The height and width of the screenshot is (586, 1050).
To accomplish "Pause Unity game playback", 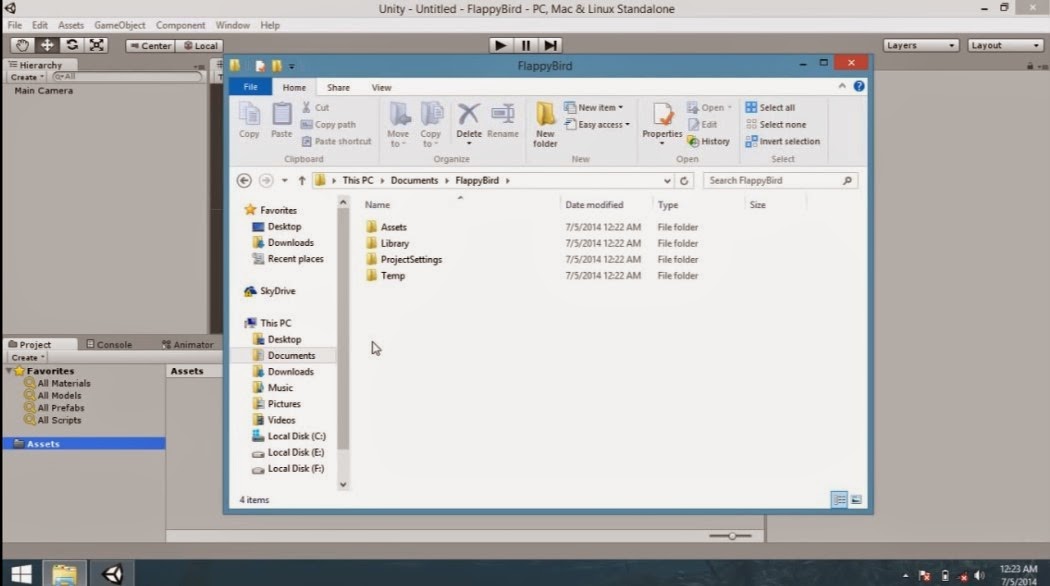I will tap(525, 45).
